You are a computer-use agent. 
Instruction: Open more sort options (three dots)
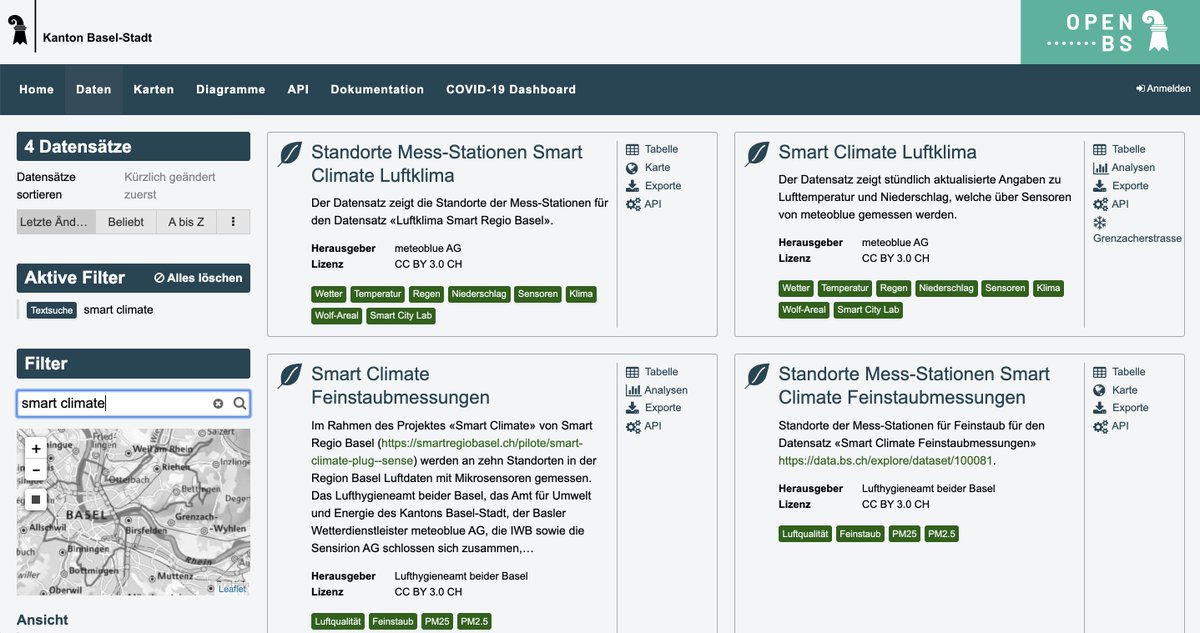(x=233, y=222)
